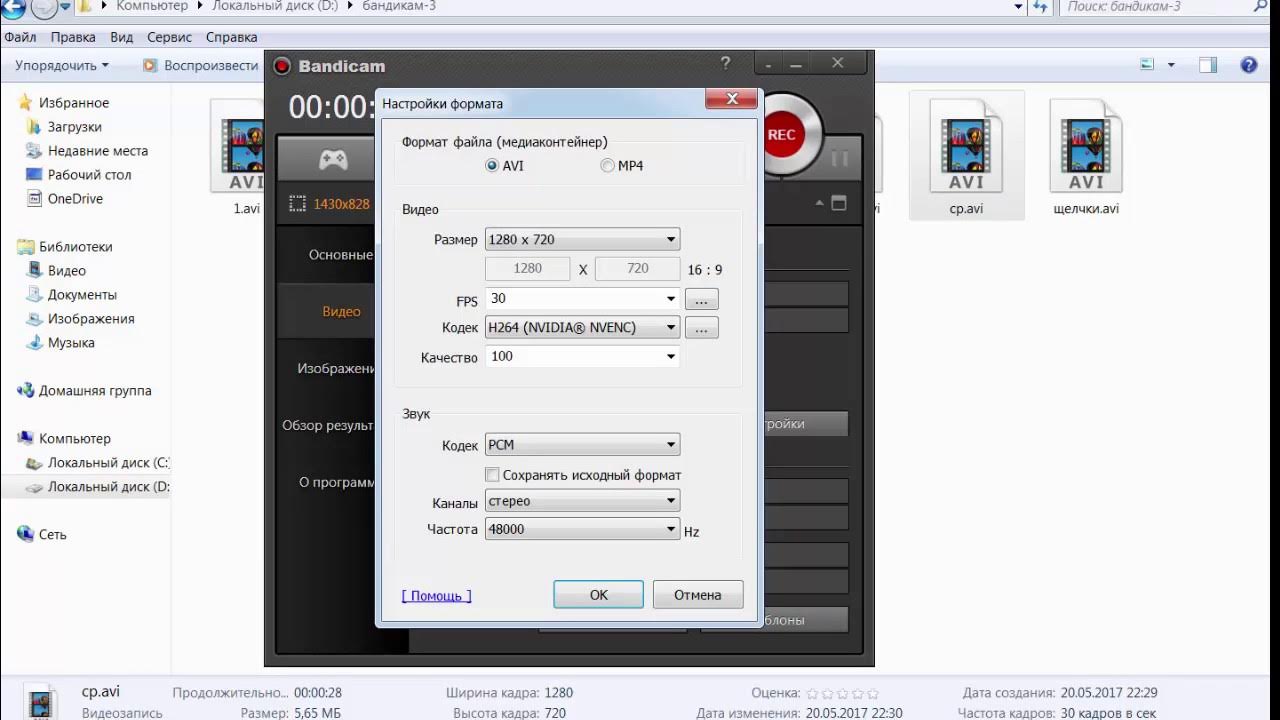Open the Файл menu in Explorer
Viewport: 1280px width, 720px height.
pyautogui.click(x=20, y=37)
